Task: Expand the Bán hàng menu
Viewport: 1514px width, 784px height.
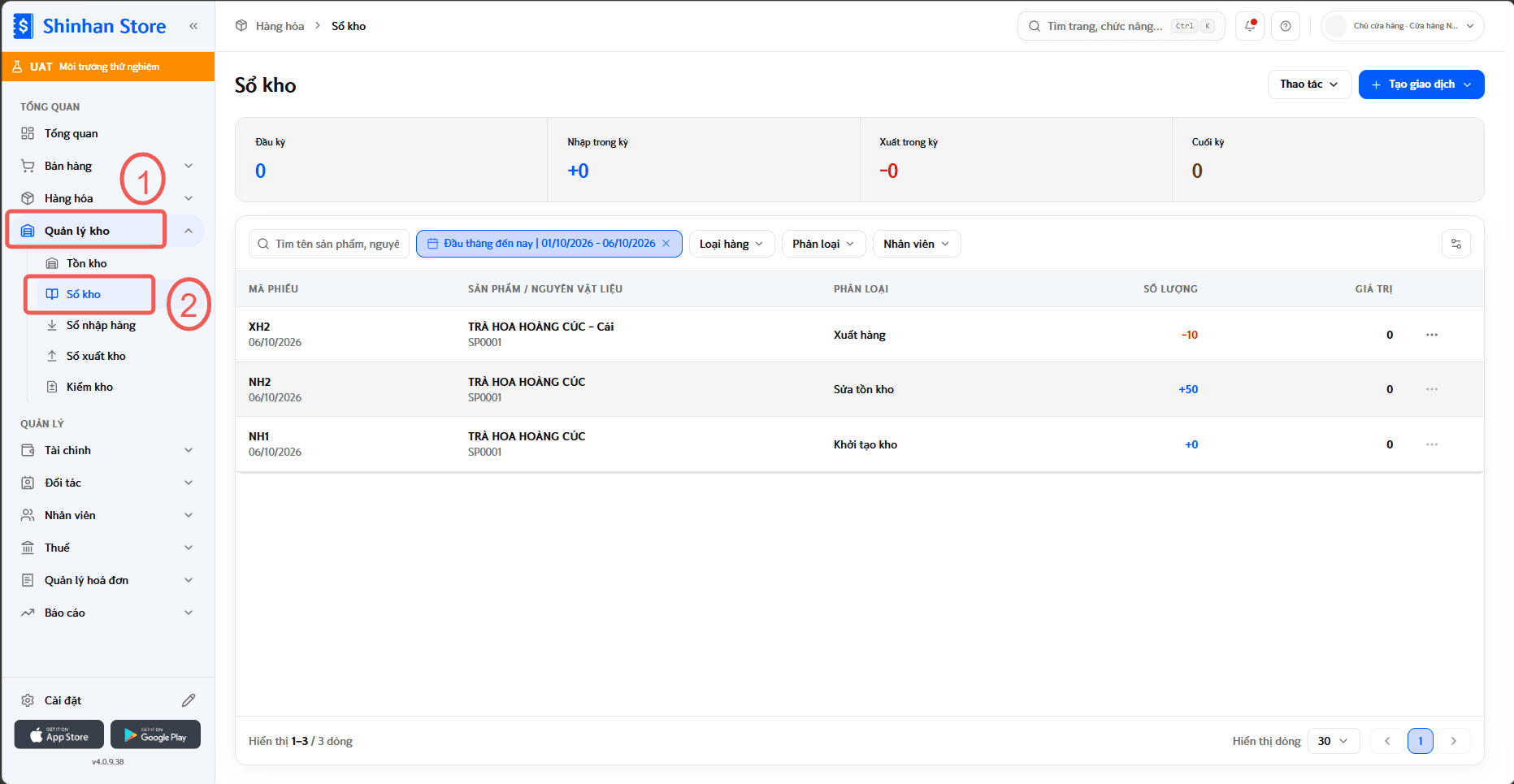Action: coord(109,166)
